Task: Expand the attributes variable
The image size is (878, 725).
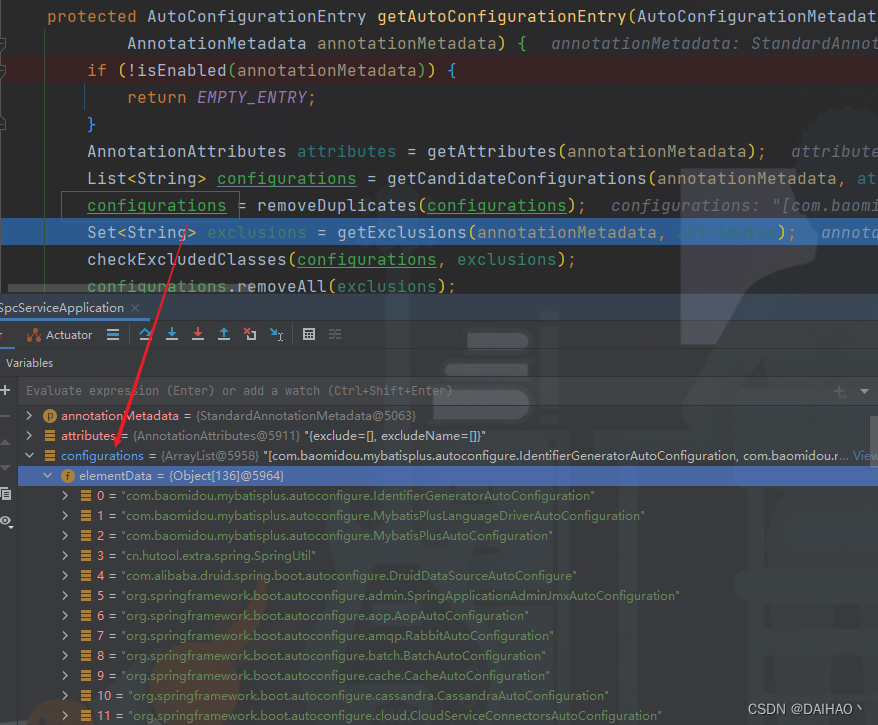Action: 29,436
